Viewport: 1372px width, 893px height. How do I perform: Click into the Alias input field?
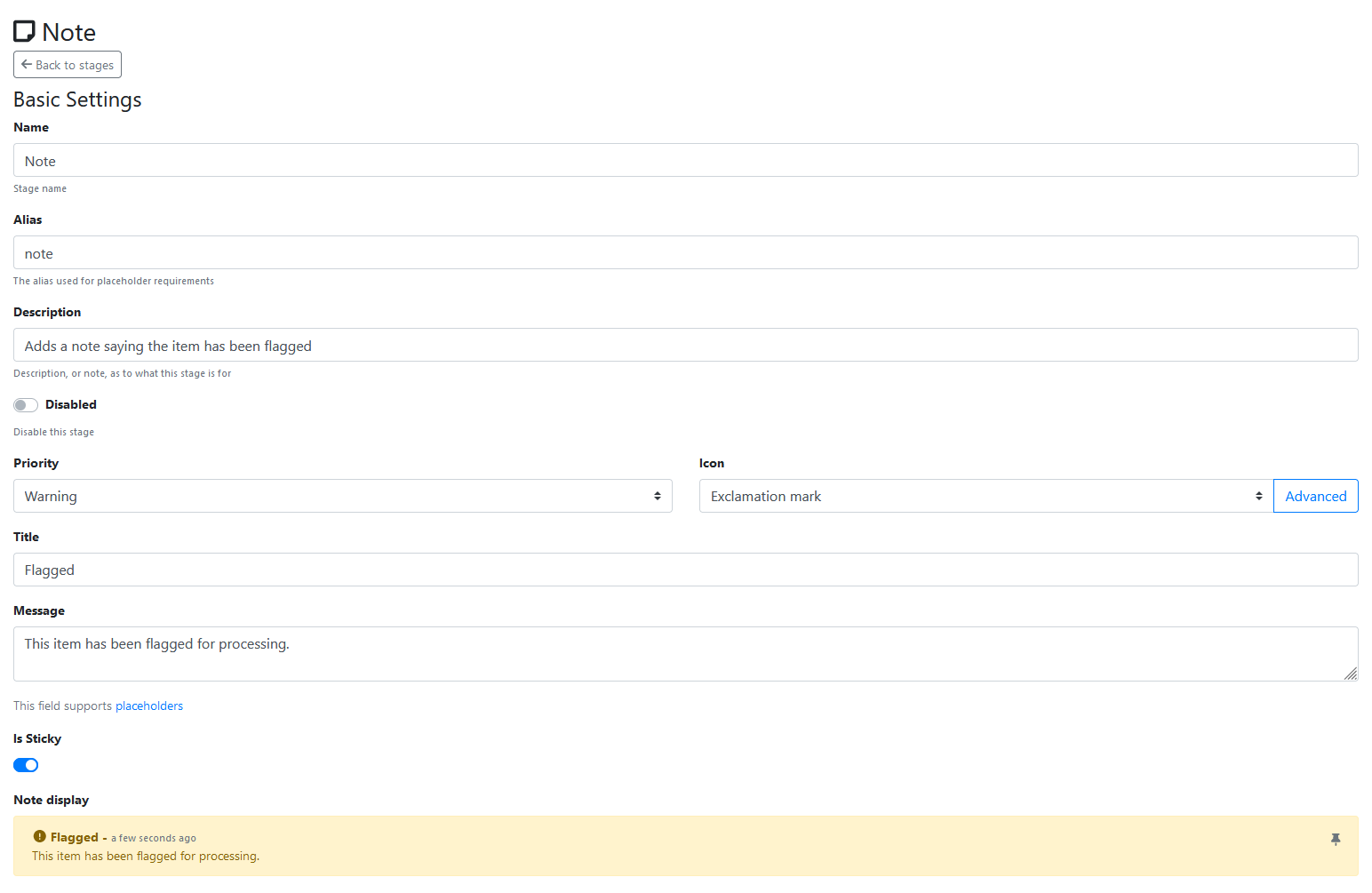point(685,253)
